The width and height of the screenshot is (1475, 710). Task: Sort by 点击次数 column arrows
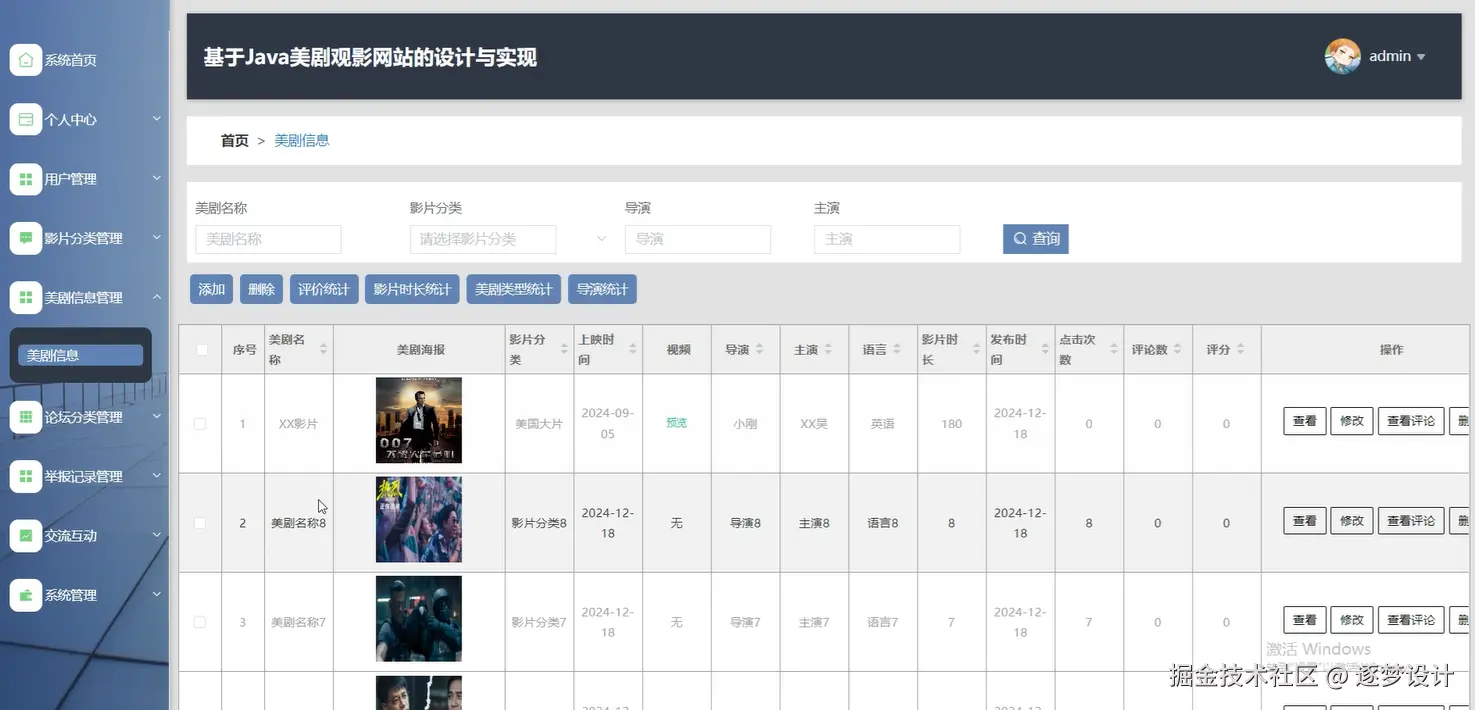tap(1114, 349)
